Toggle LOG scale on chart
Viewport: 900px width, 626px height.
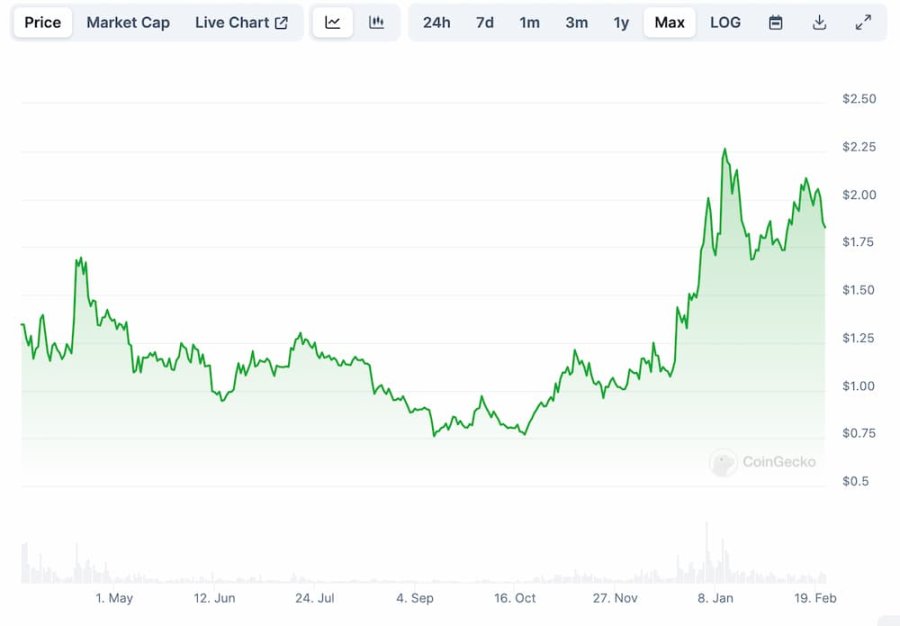pos(725,22)
